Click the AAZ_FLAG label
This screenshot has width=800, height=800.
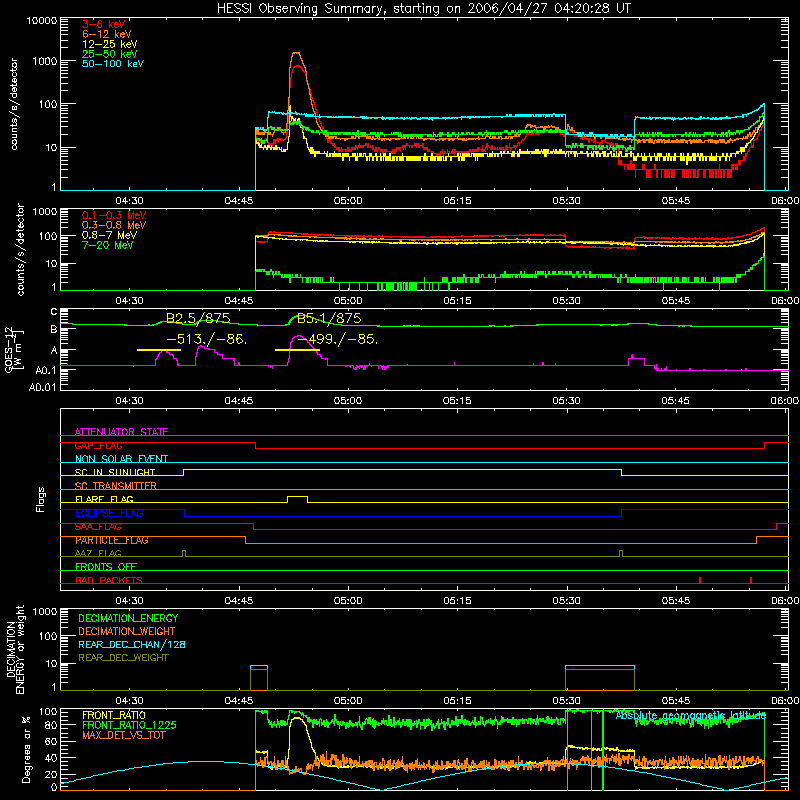pyautogui.click(x=98, y=553)
